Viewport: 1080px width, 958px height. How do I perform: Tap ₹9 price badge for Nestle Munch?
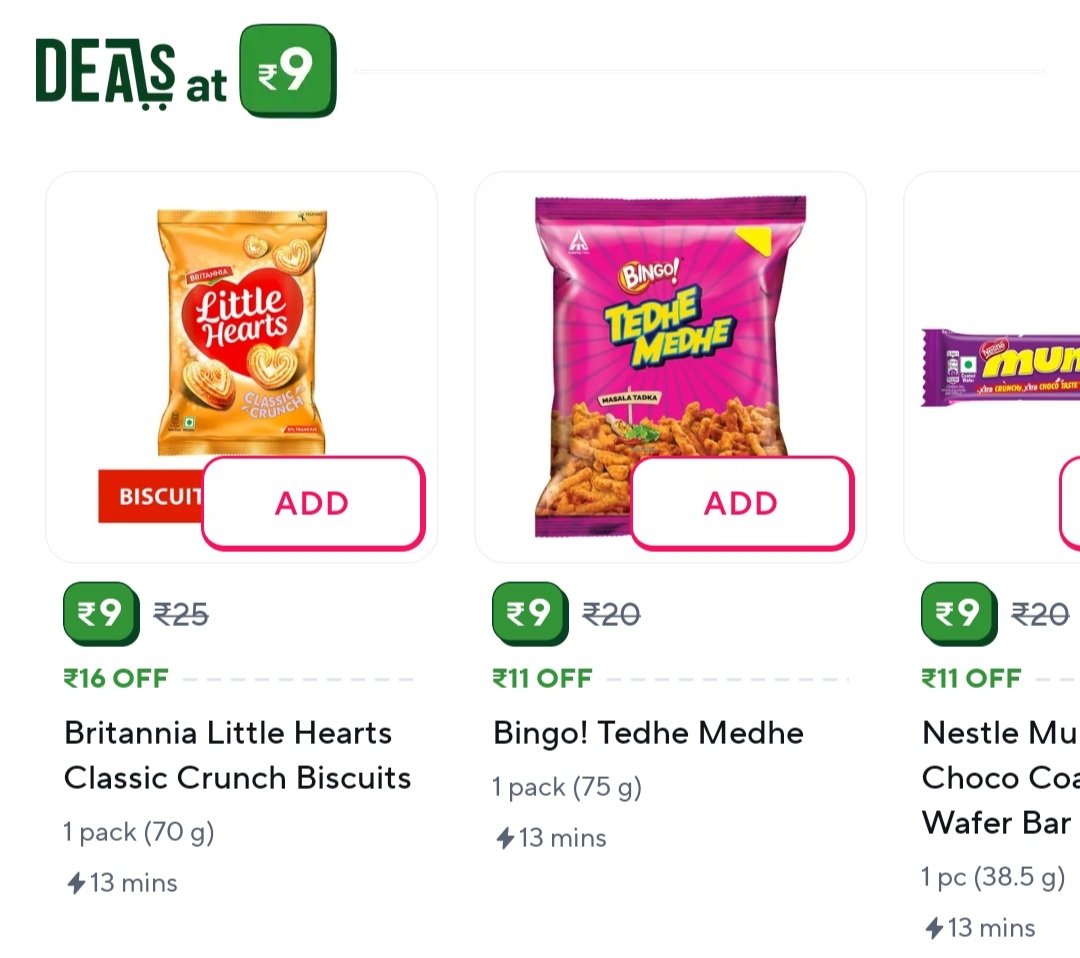pyautogui.click(x=957, y=613)
